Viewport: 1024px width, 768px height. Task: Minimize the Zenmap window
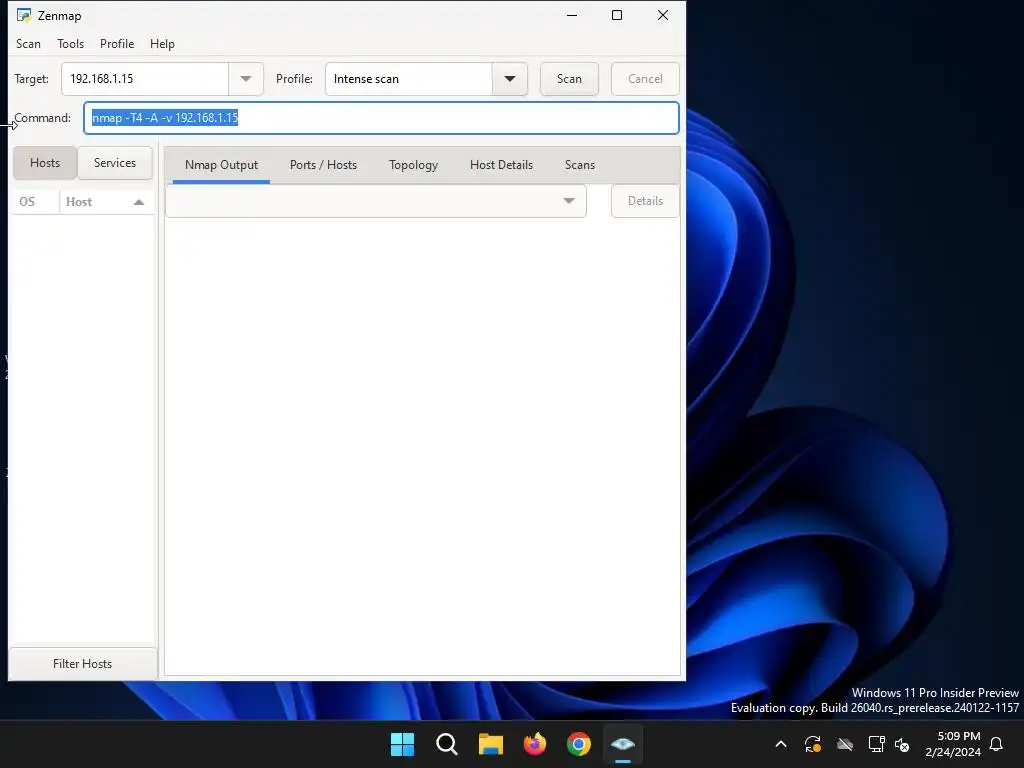[x=572, y=15]
